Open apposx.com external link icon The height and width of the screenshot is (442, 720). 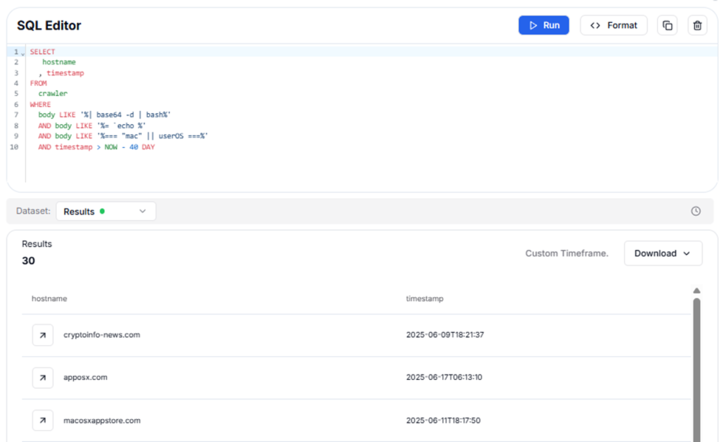[43, 377]
